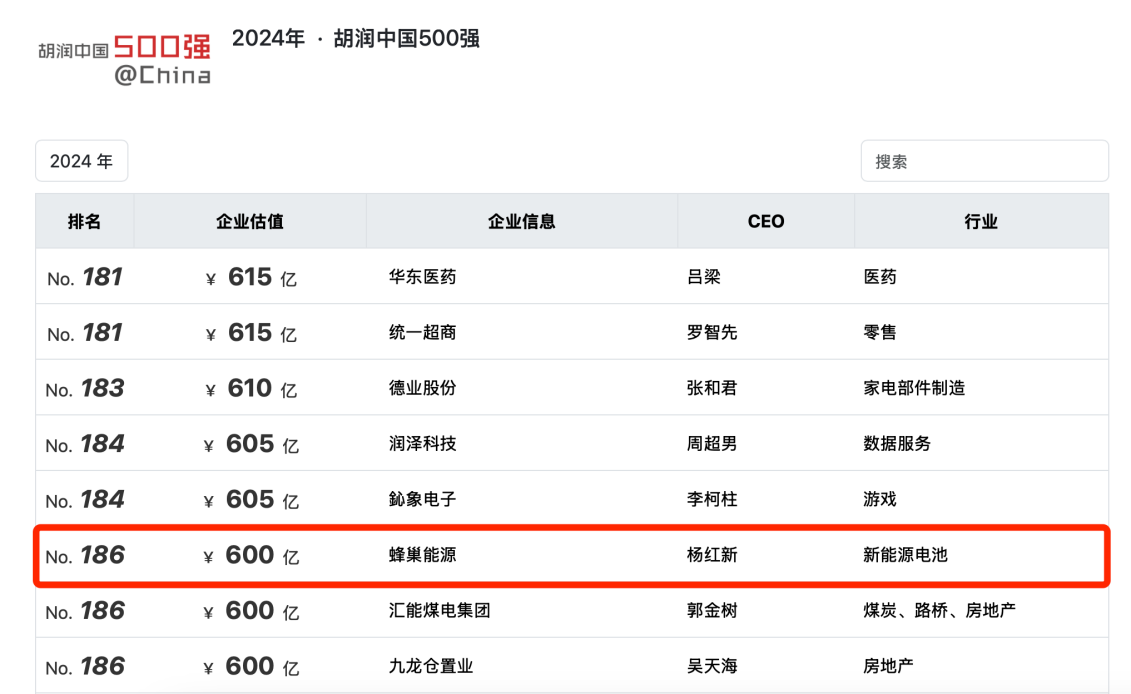Screen dimensions: 1131x694
Task: Click CEO name 张和君
Action: tap(712, 388)
